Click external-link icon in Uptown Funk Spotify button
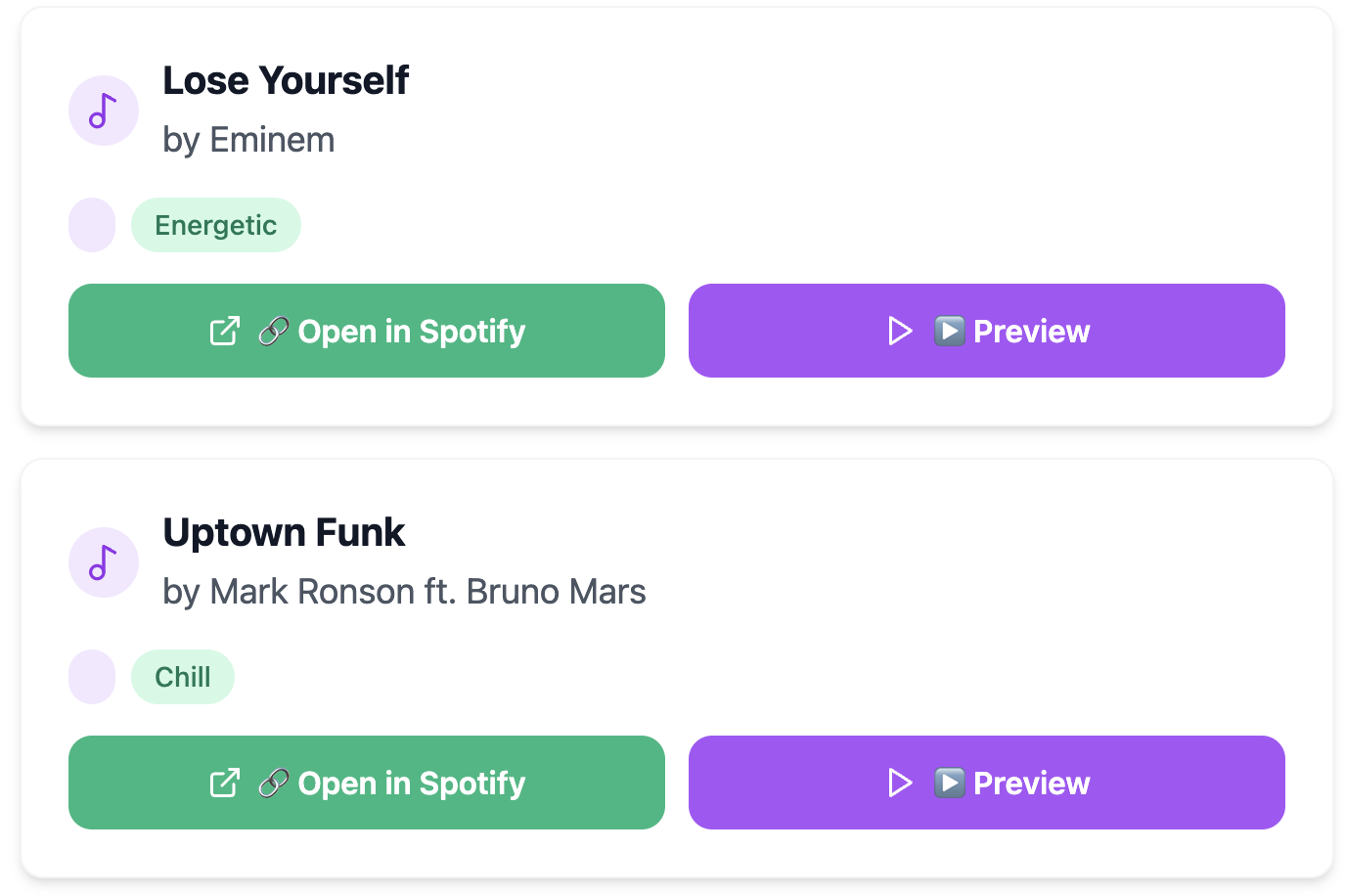The image size is (1346, 896). (225, 783)
